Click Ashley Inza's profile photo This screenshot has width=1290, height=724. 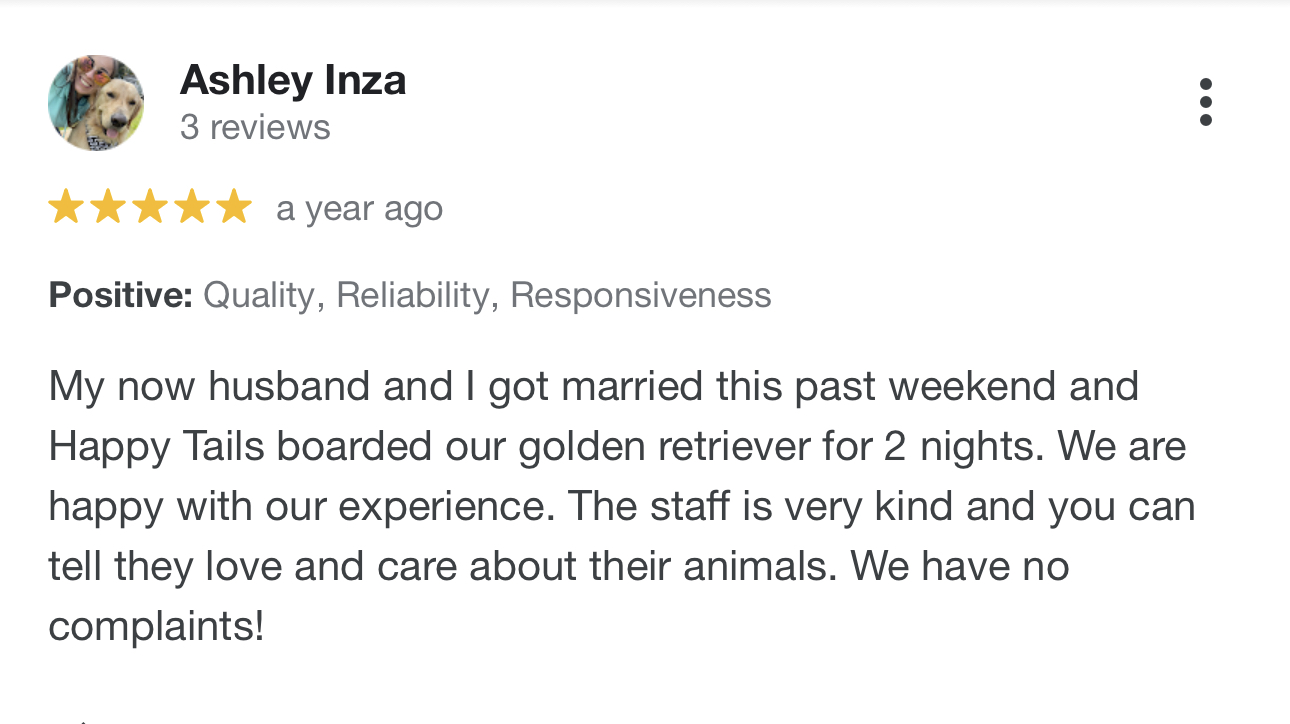[x=96, y=103]
